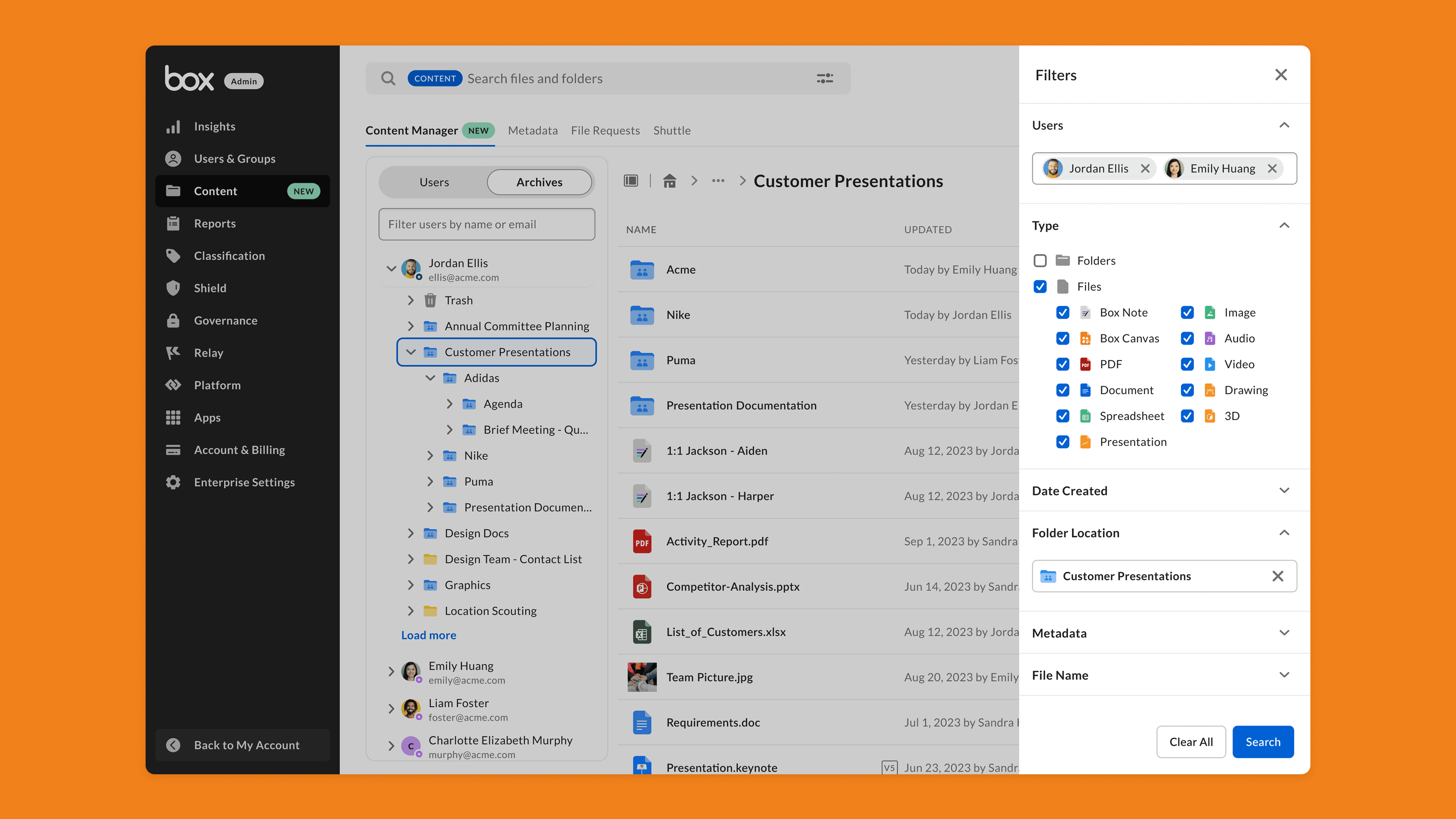Open List_of_Customers.xlsx file icon
Screen dimensions: 1456x819
click(642, 632)
